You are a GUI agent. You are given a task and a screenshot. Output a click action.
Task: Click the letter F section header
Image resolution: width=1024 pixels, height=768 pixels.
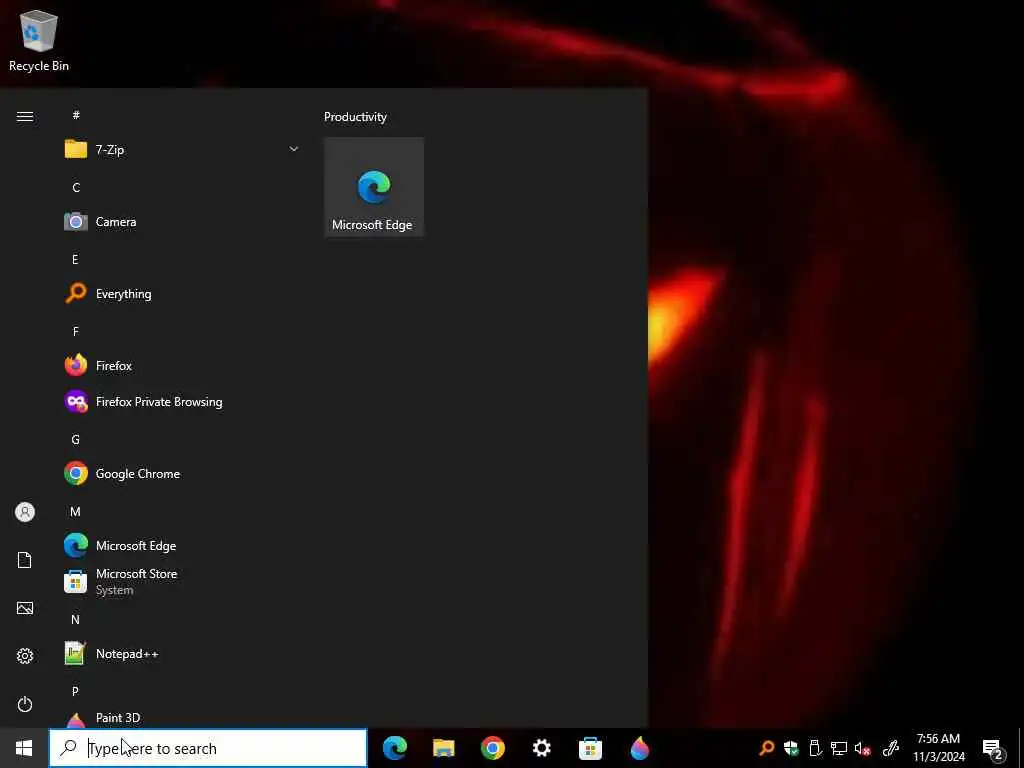click(x=75, y=331)
